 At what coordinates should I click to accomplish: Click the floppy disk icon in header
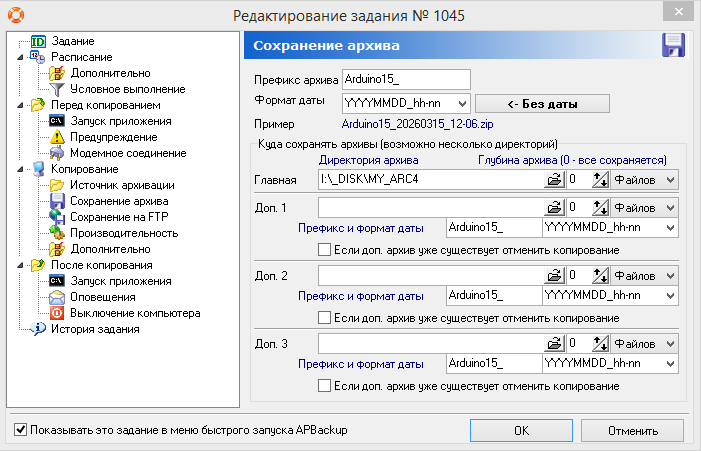pos(672,46)
